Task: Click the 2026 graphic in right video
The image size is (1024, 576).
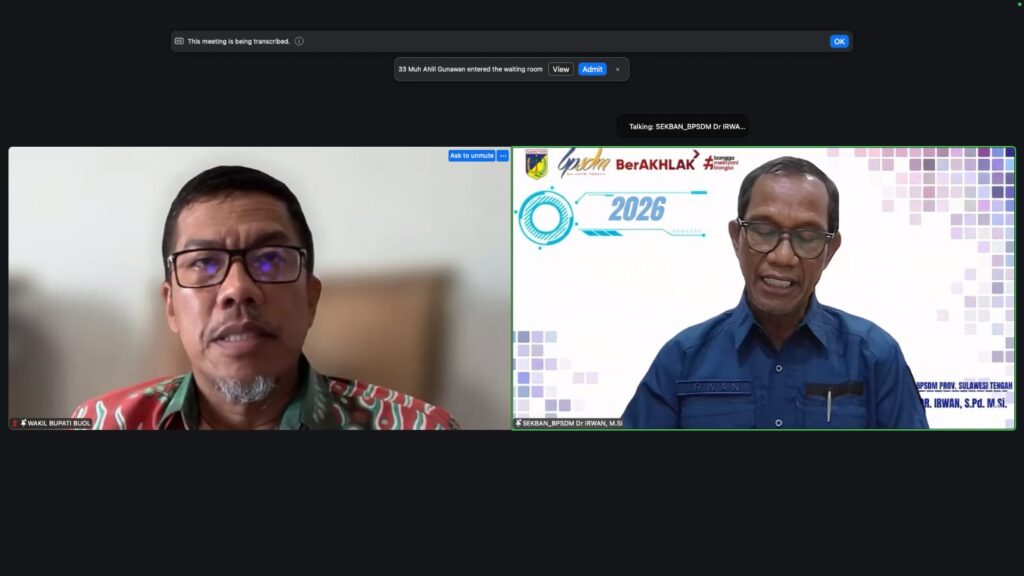Action: [x=637, y=210]
